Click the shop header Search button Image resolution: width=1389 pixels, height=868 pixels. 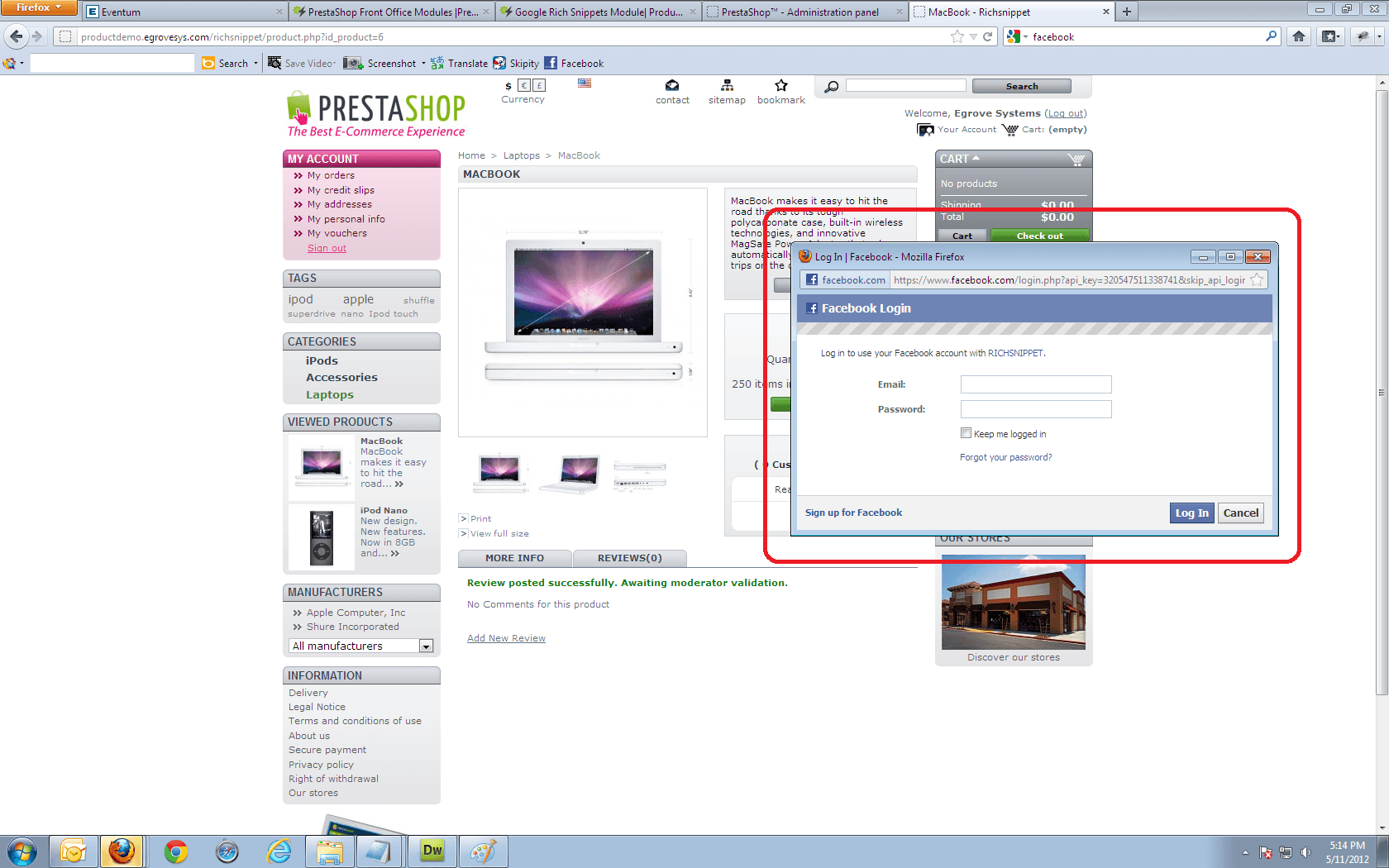[1021, 86]
